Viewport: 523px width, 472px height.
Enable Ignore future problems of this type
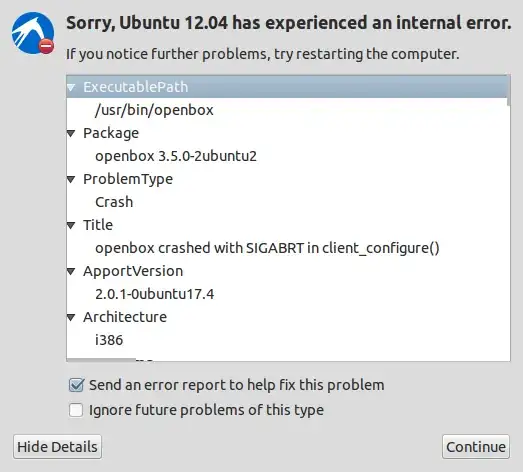[76, 410]
